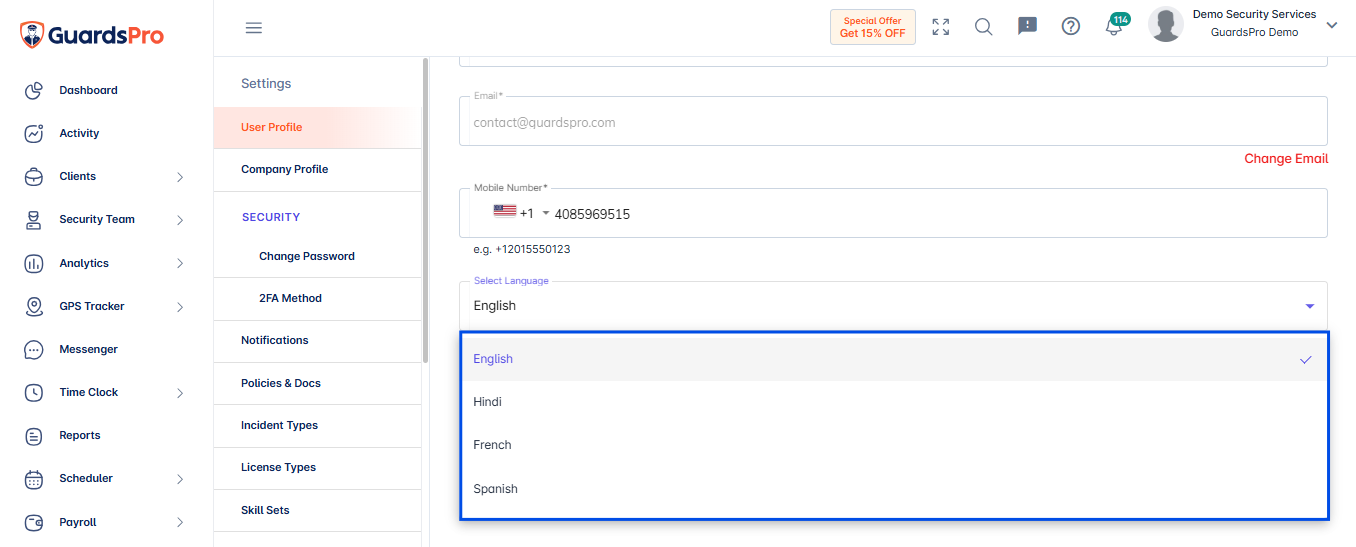The width and height of the screenshot is (1356, 547).
Task: Toggle fullscreen mode icon
Action: tap(941, 27)
